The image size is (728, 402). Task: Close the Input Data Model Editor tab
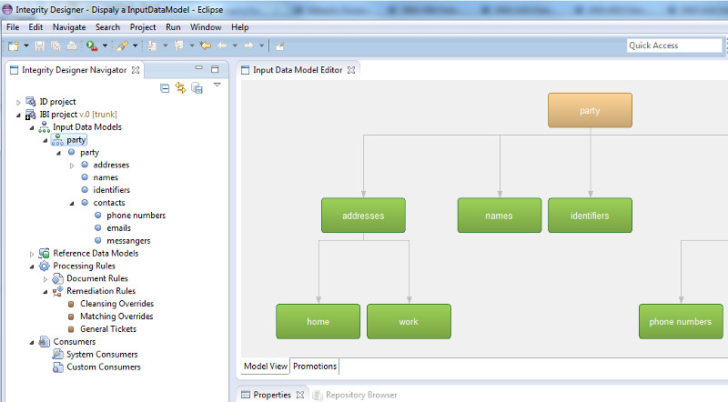pos(351,70)
